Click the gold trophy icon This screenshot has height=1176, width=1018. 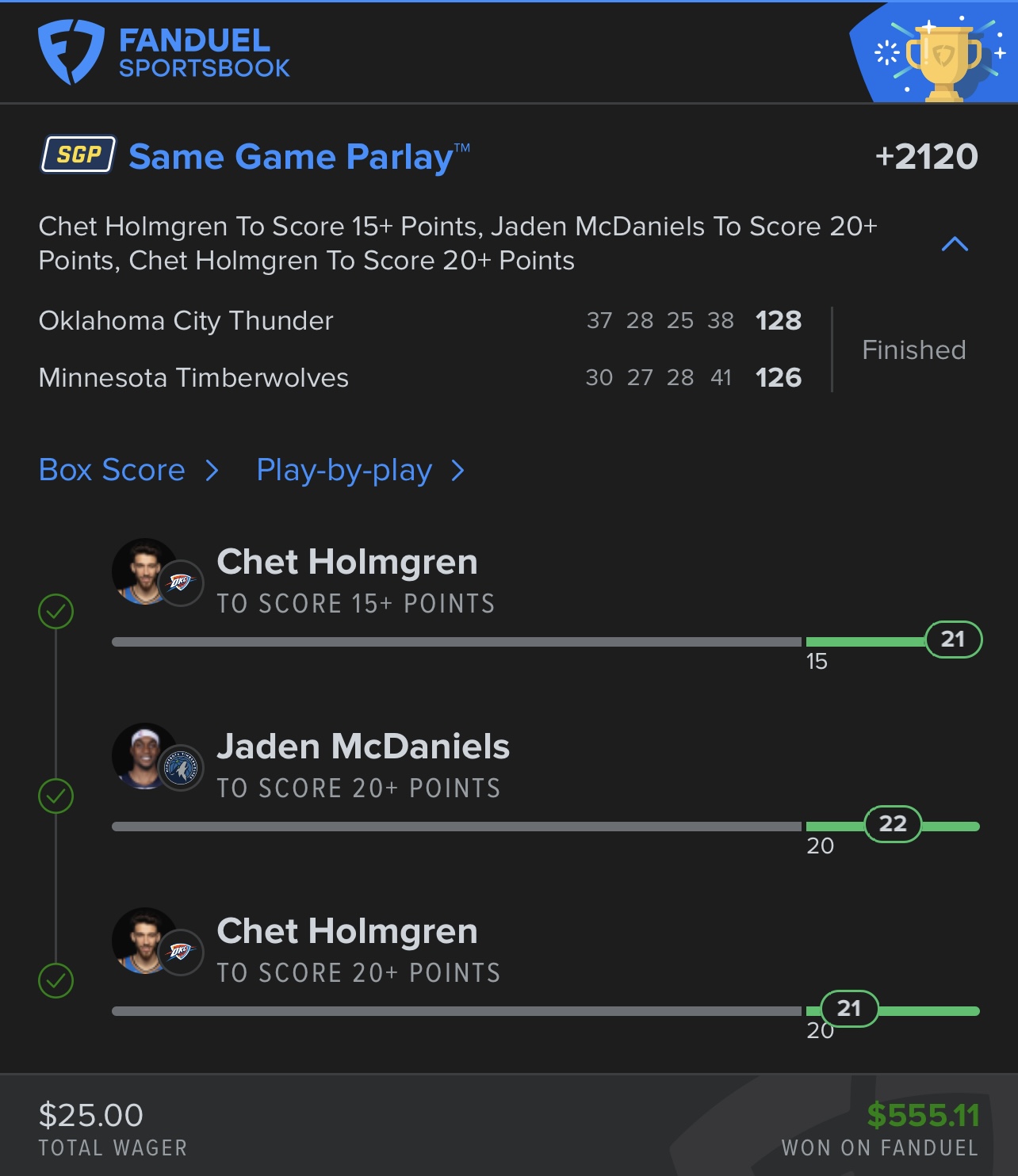(x=943, y=62)
